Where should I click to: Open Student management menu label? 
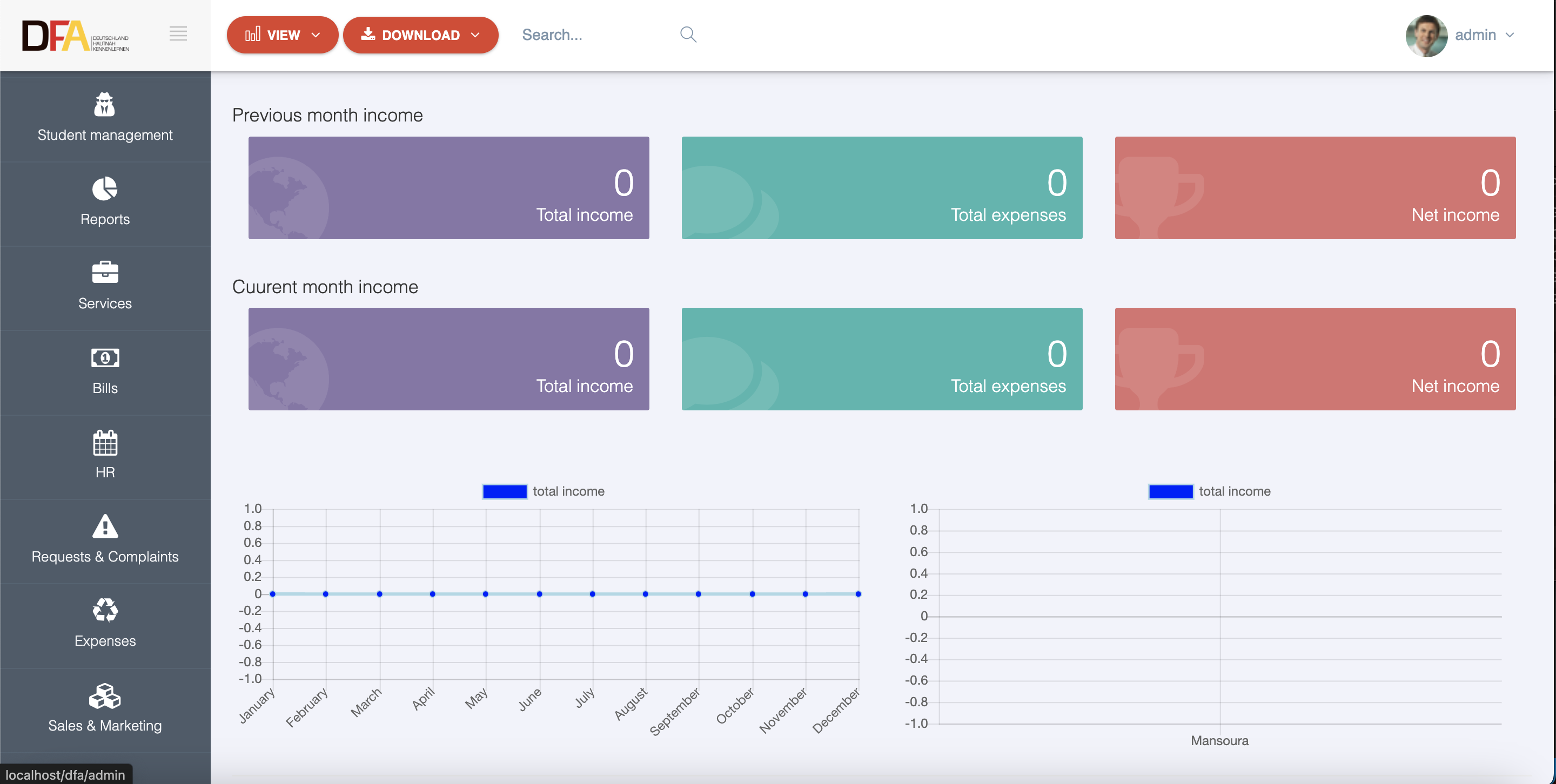tap(105, 134)
